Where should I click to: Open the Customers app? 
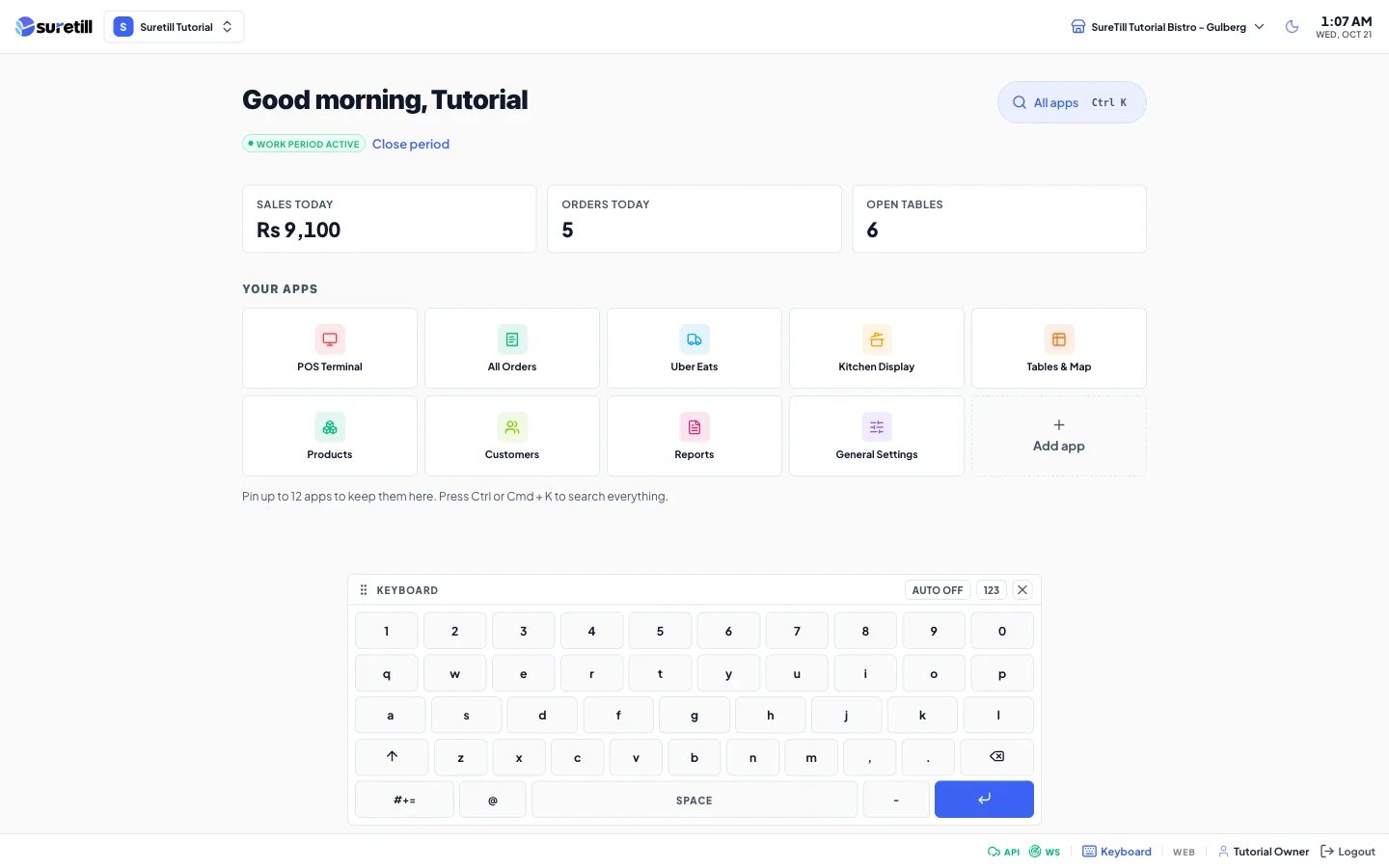pos(512,436)
